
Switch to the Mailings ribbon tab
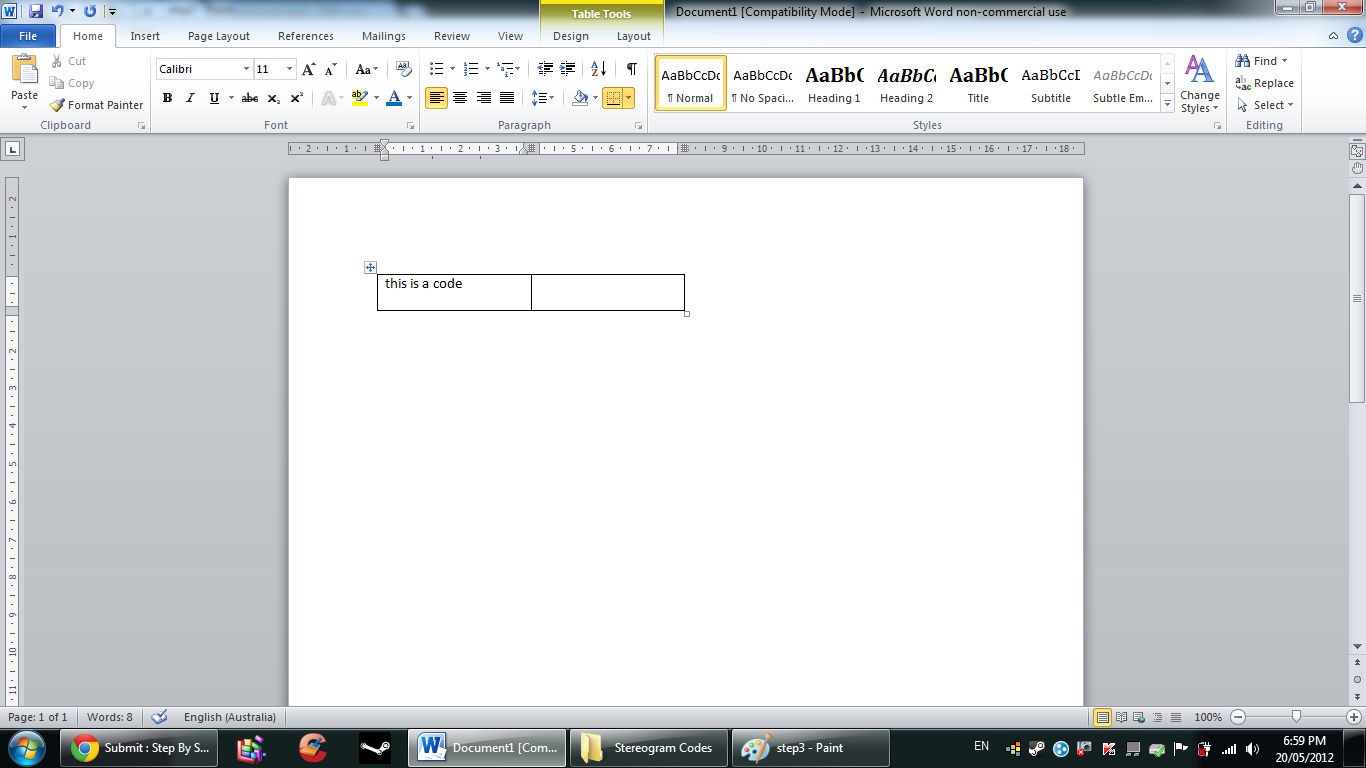coord(383,36)
